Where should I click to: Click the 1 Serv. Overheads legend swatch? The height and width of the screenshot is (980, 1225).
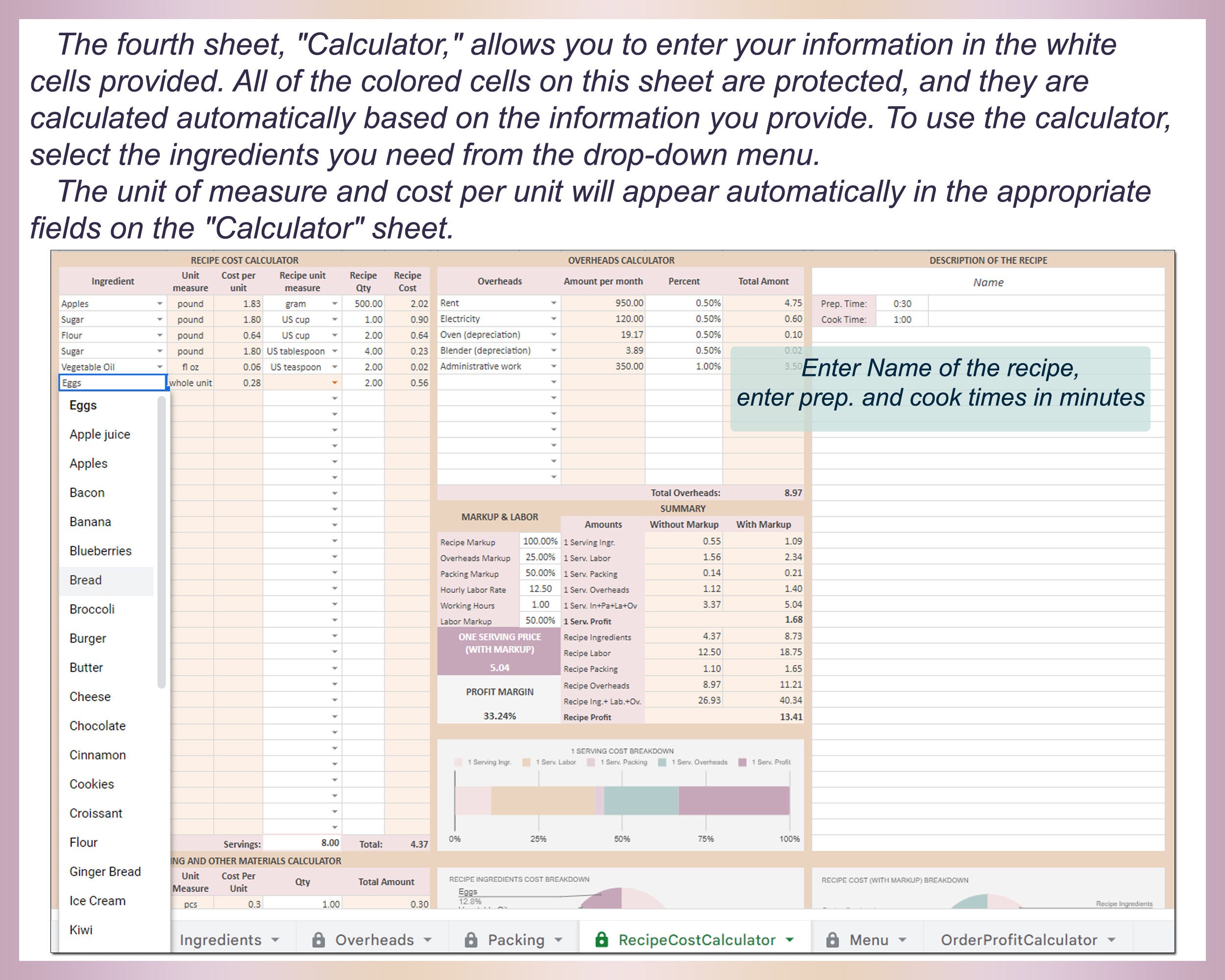pyautogui.click(x=662, y=762)
